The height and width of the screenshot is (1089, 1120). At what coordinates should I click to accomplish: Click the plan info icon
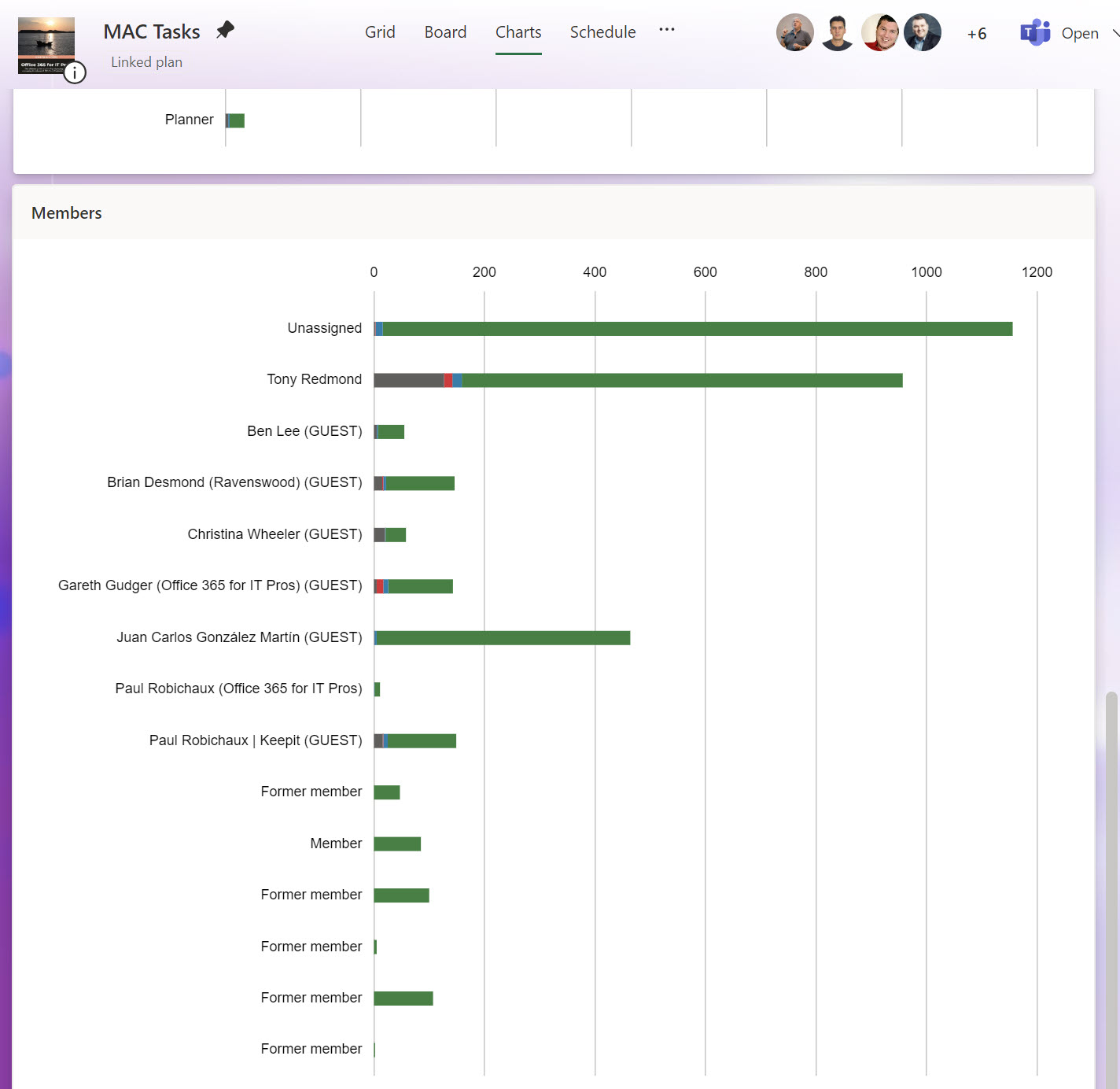(75, 72)
